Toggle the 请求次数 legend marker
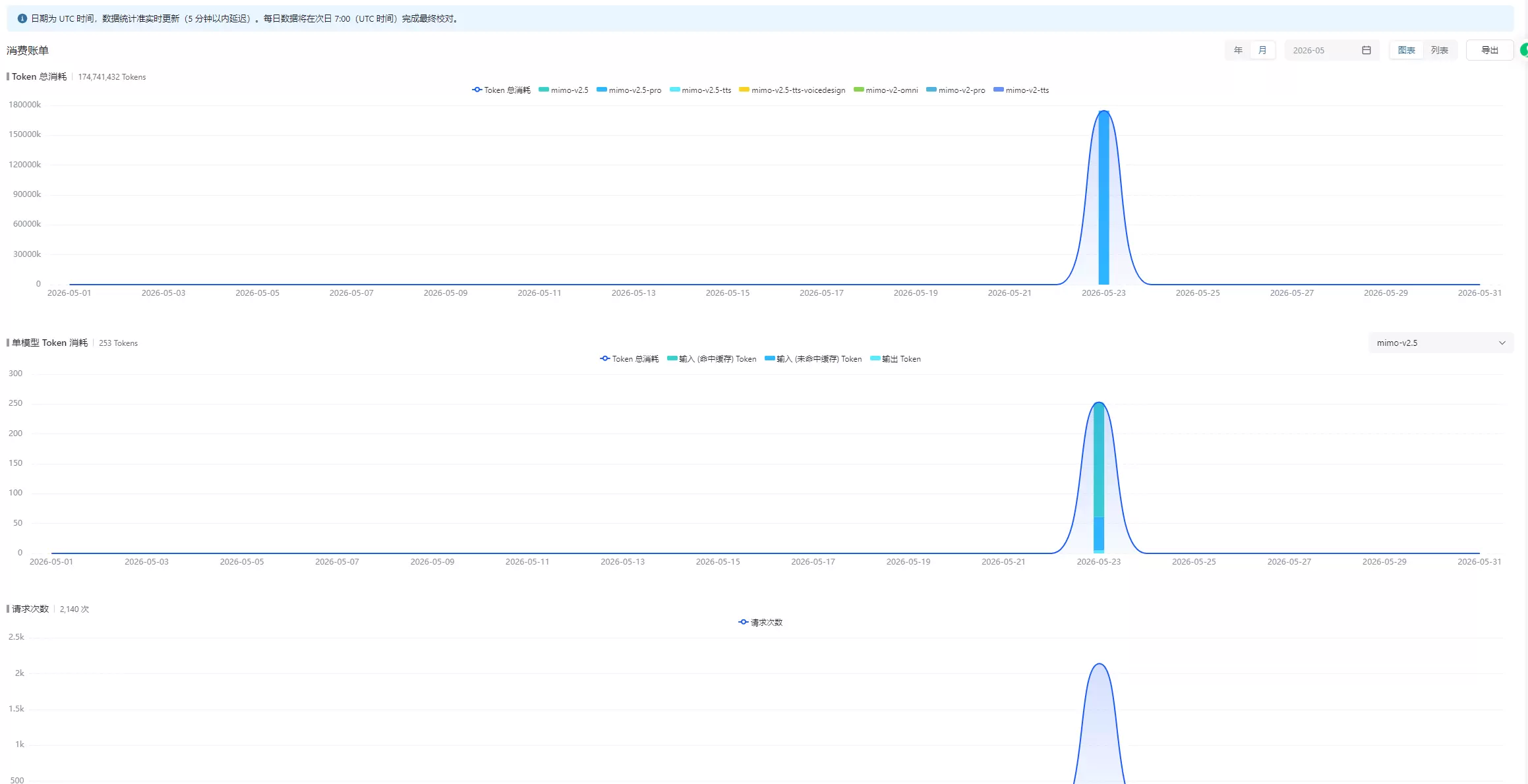 pyautogui.click(x=744, y=622)
